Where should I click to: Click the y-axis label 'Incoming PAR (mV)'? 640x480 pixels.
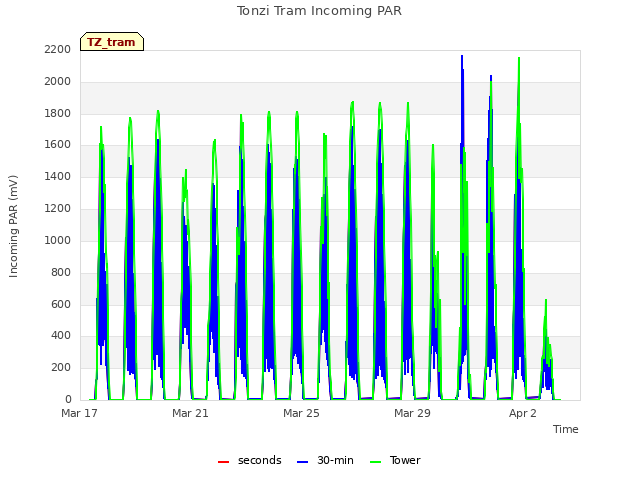[x=13, y=226]
